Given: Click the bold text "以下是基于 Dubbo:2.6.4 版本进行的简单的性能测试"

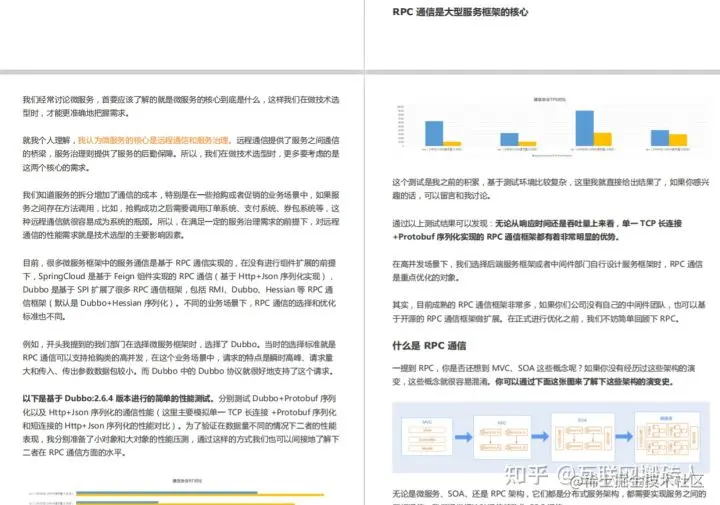Looking at the screenshot, I should point(118,398).
